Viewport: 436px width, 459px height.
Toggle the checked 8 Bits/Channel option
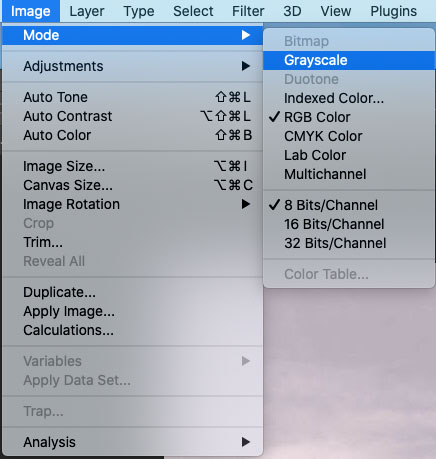click(x=349, y=205)
